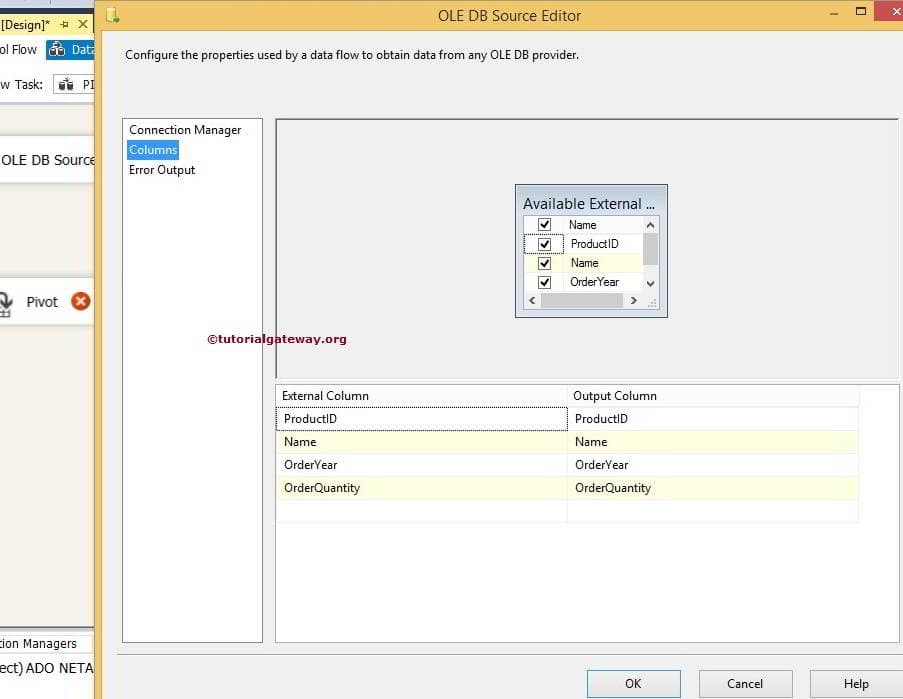Click the up arrow in external columns list

pos(650,226)
